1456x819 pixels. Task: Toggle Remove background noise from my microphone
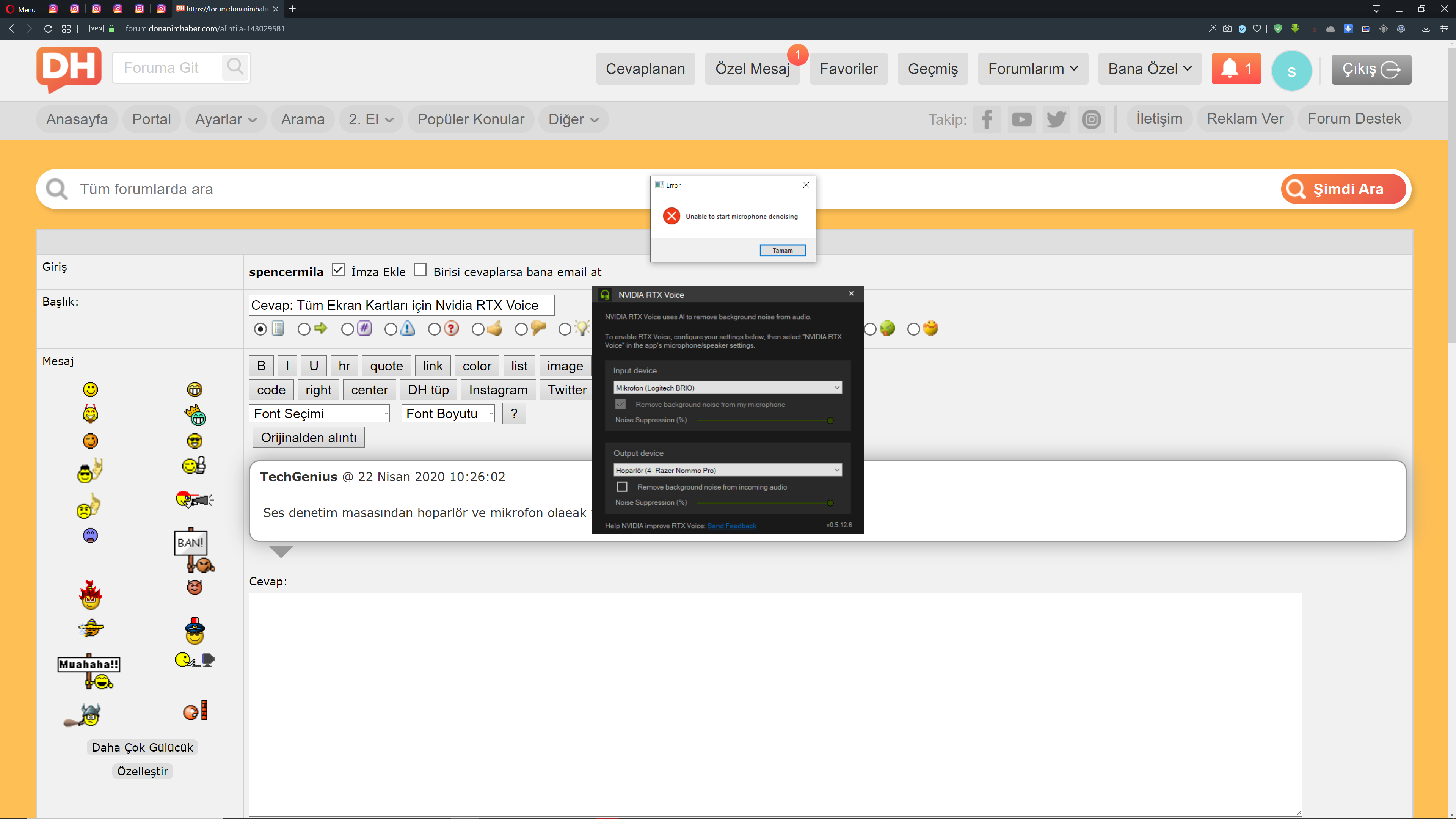pos(621,404)
